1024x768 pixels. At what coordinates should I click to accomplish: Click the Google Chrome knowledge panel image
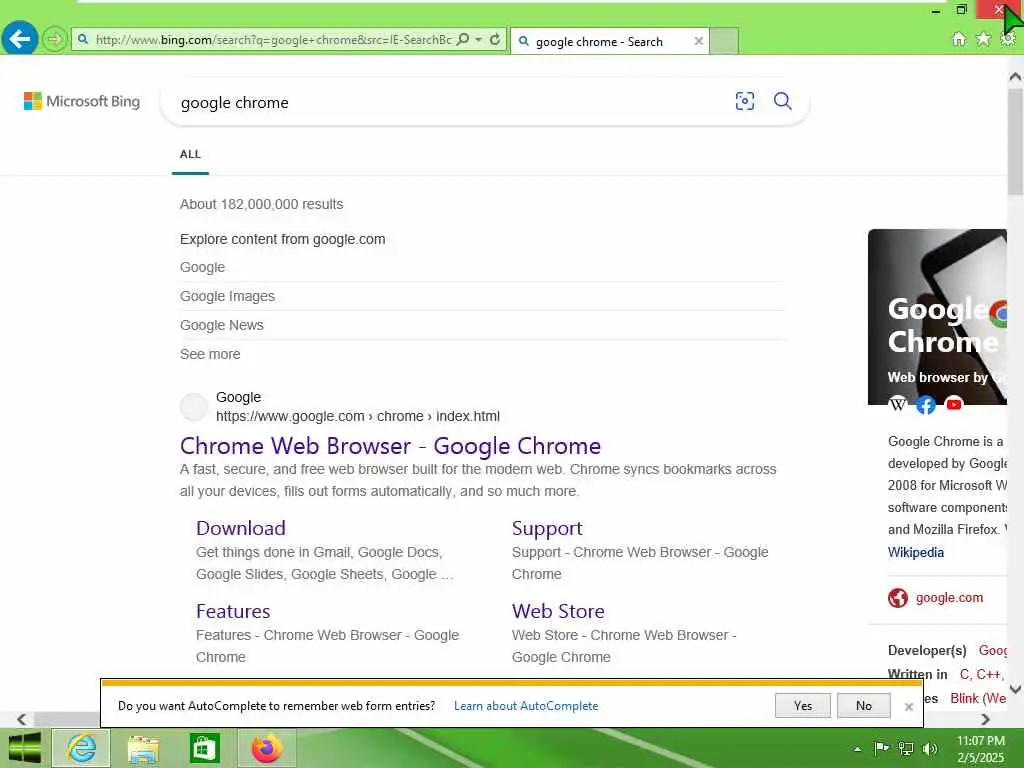tap(937, 317)
